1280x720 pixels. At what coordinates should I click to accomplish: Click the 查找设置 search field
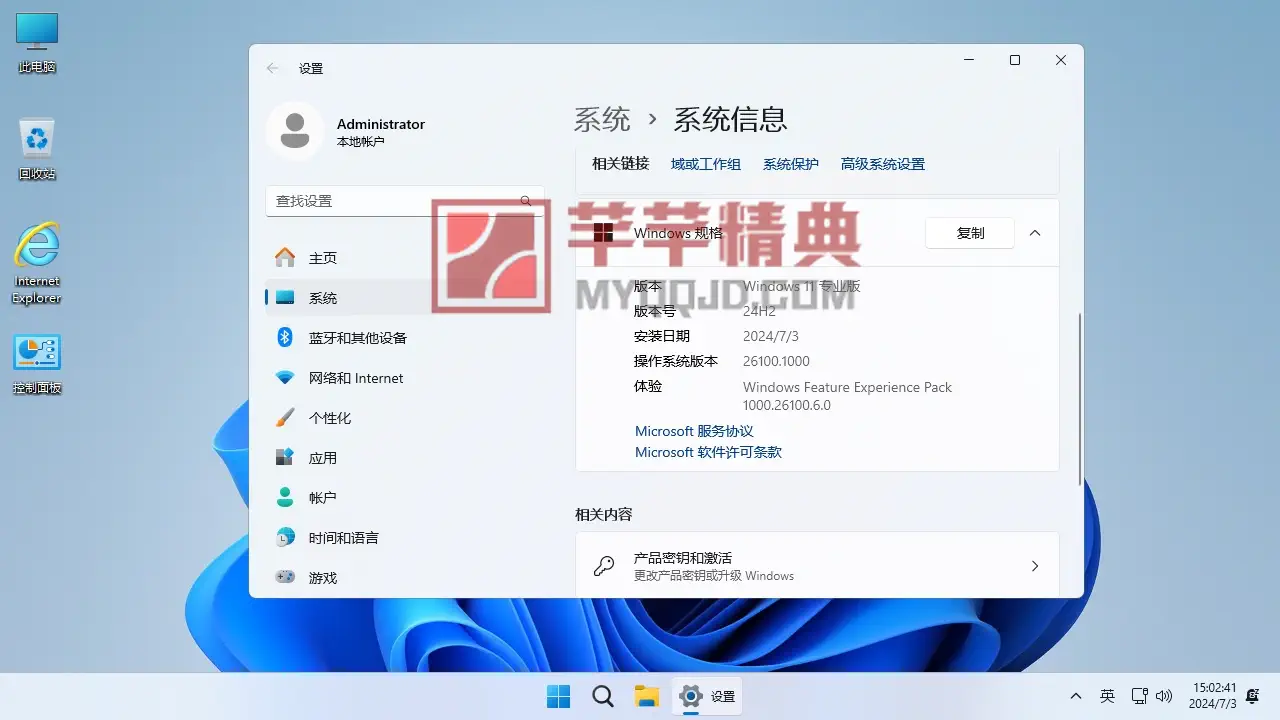click(405, 201)
